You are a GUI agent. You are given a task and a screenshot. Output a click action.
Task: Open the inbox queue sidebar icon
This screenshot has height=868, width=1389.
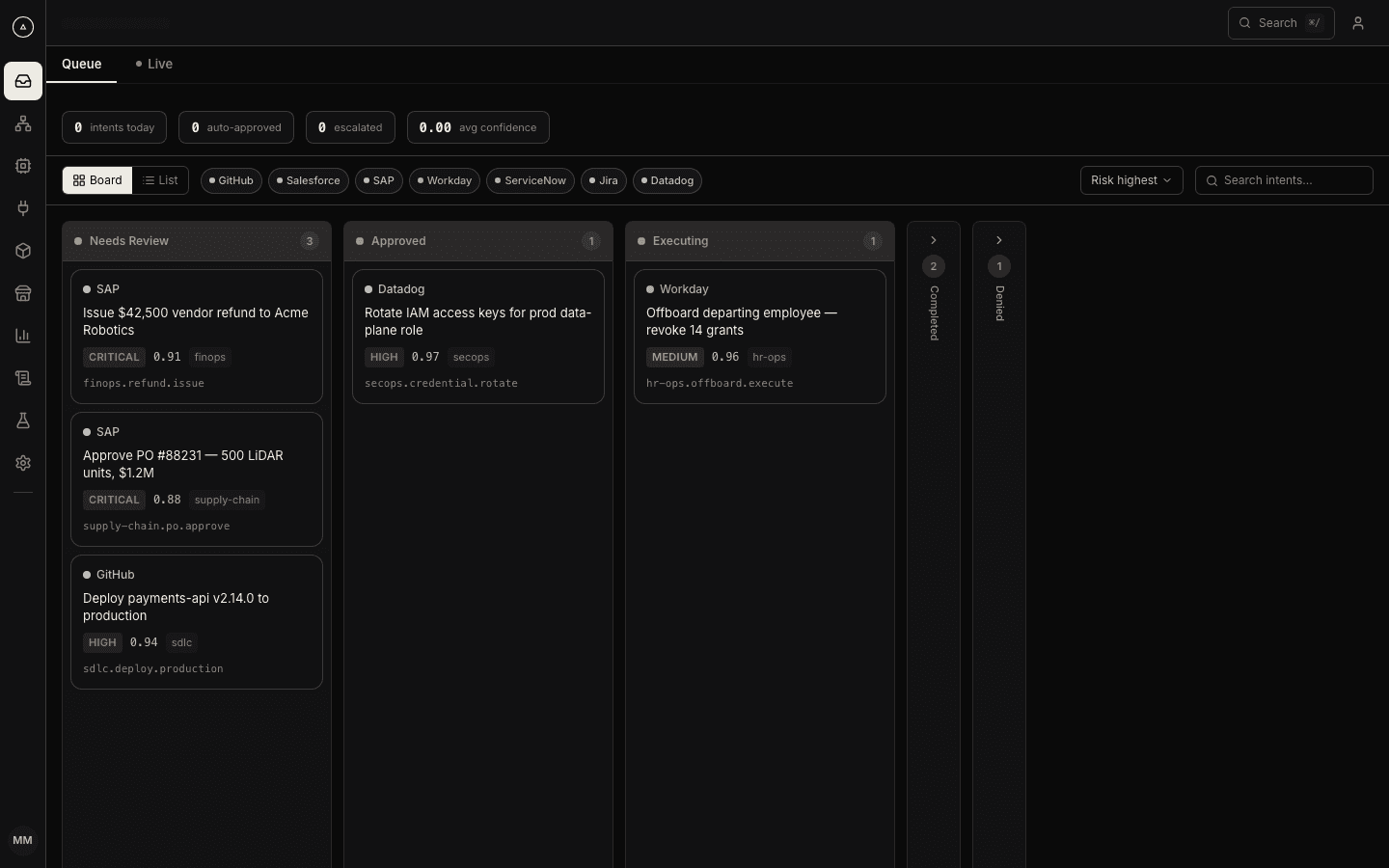[23, 81]
